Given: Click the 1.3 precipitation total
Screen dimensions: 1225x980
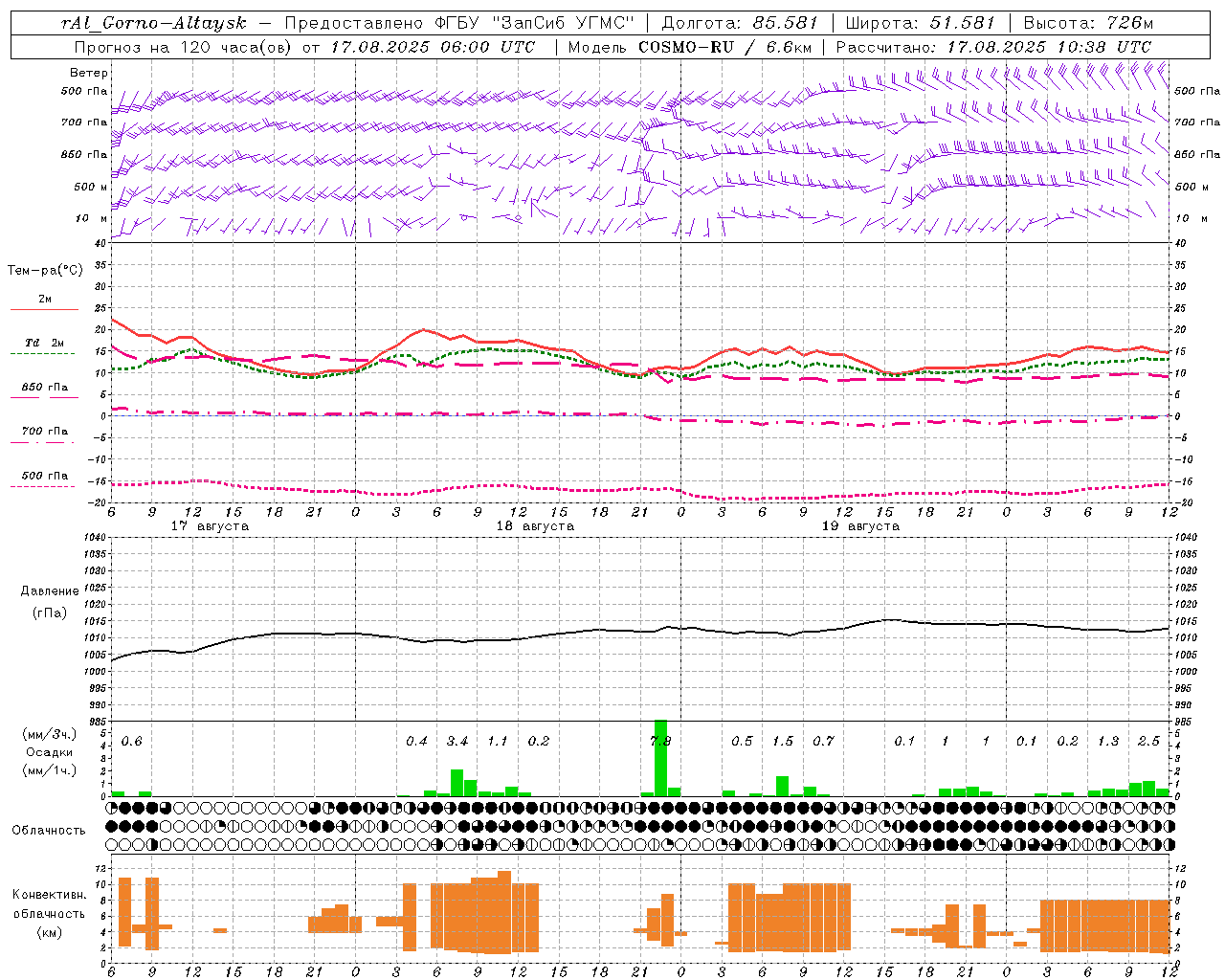Looking at the screenshot, I should 1108,741.
